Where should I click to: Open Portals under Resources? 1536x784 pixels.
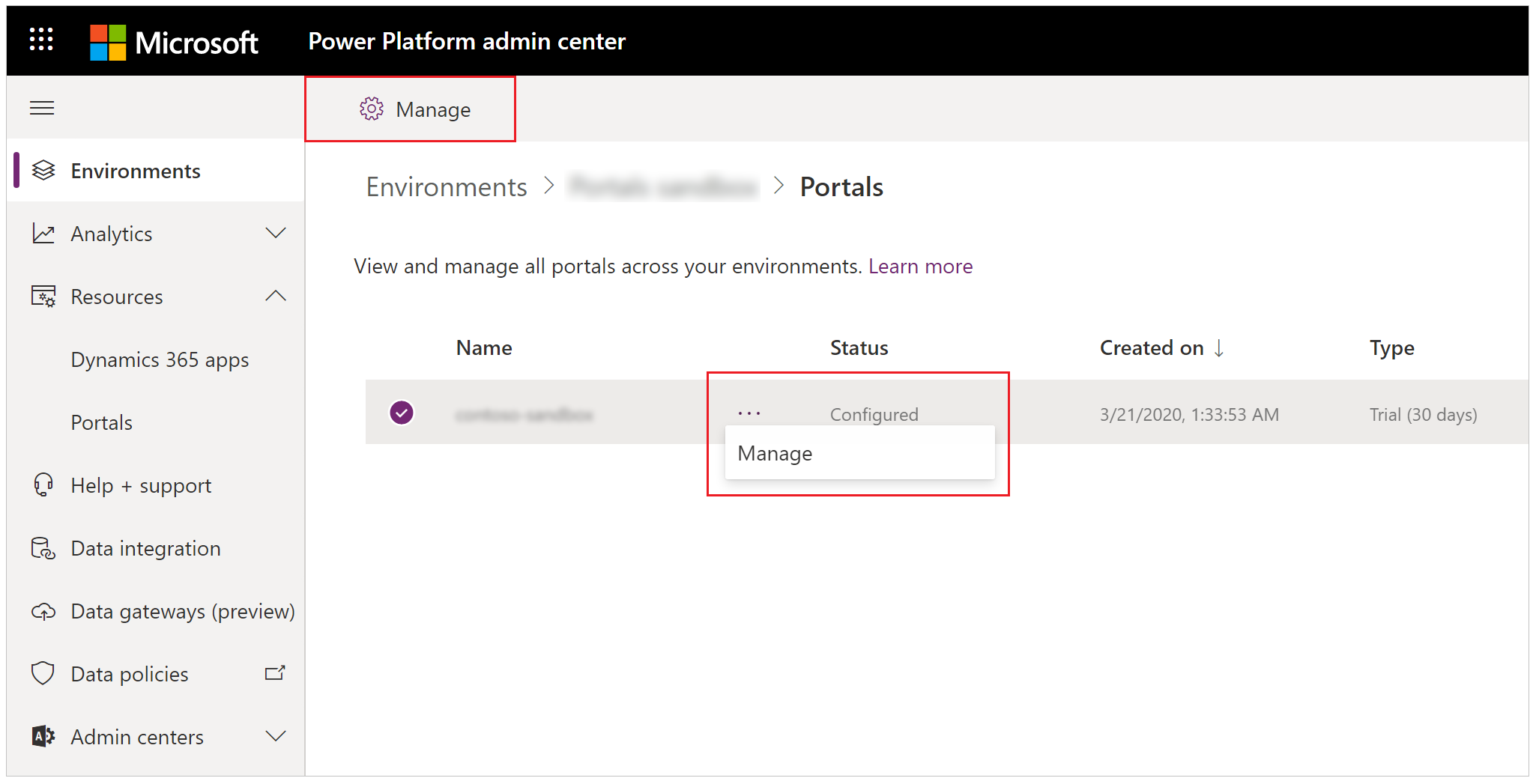(102, 423)
